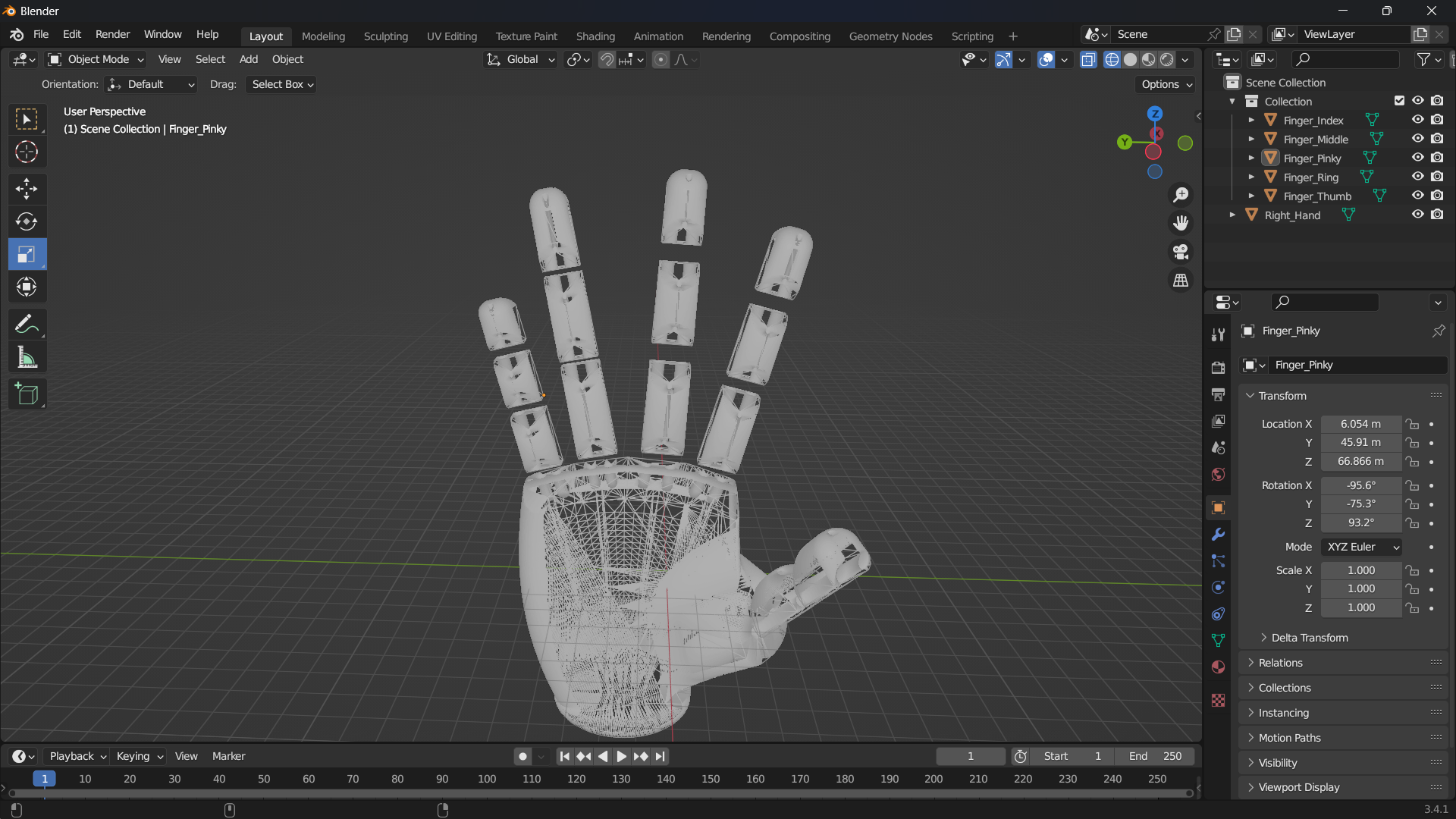Open the Rotation Mode XYZ Euler dropdown
1456x819 pixels.
(x=1361, y=547)
